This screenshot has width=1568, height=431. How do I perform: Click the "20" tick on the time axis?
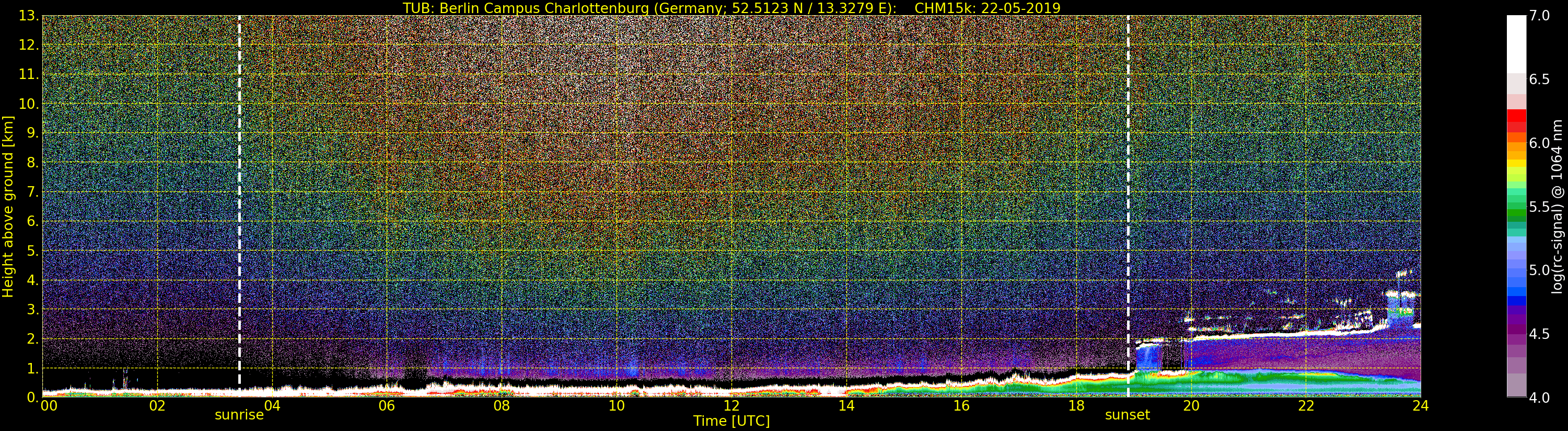1191,406
